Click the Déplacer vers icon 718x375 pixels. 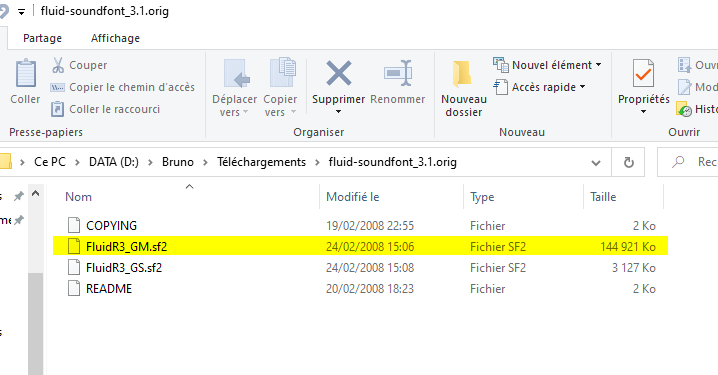click(x=236, y=73)
